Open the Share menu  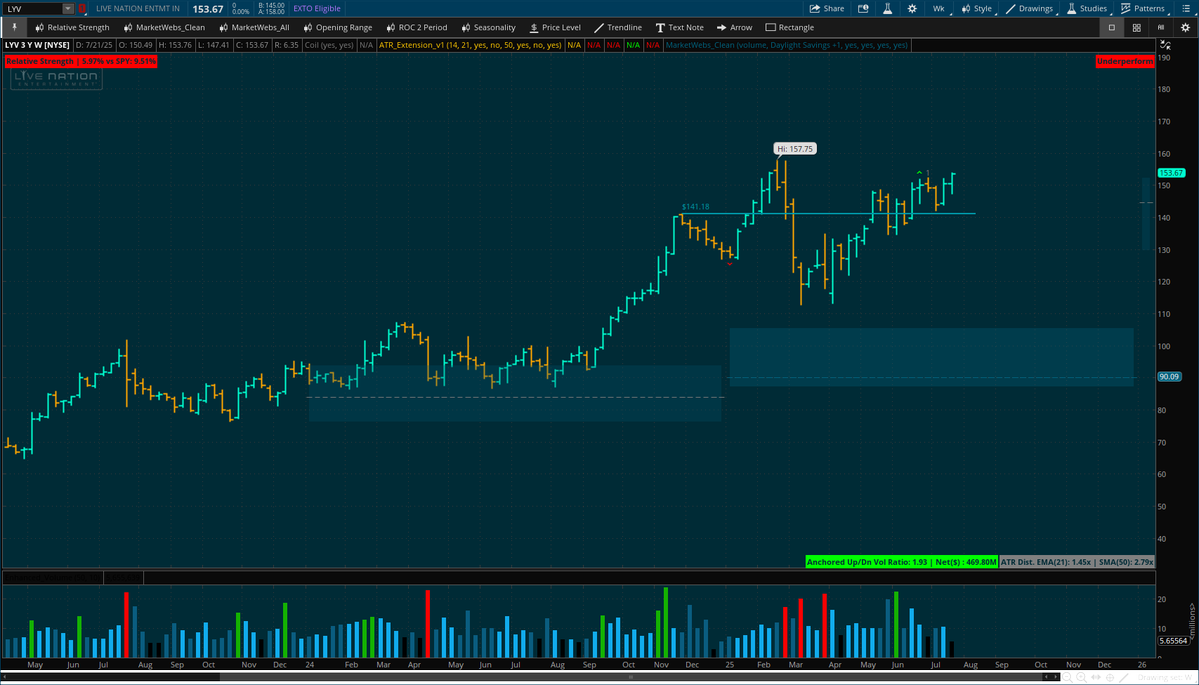coord(828,8)
